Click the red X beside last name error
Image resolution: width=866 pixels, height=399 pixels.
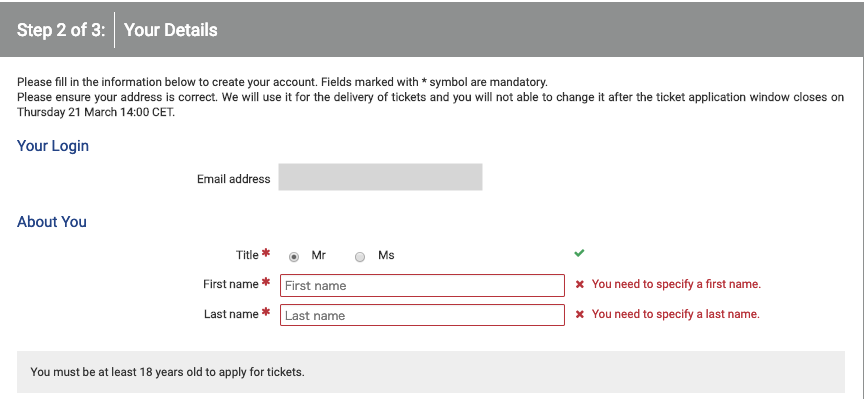[x=579, y=314]
